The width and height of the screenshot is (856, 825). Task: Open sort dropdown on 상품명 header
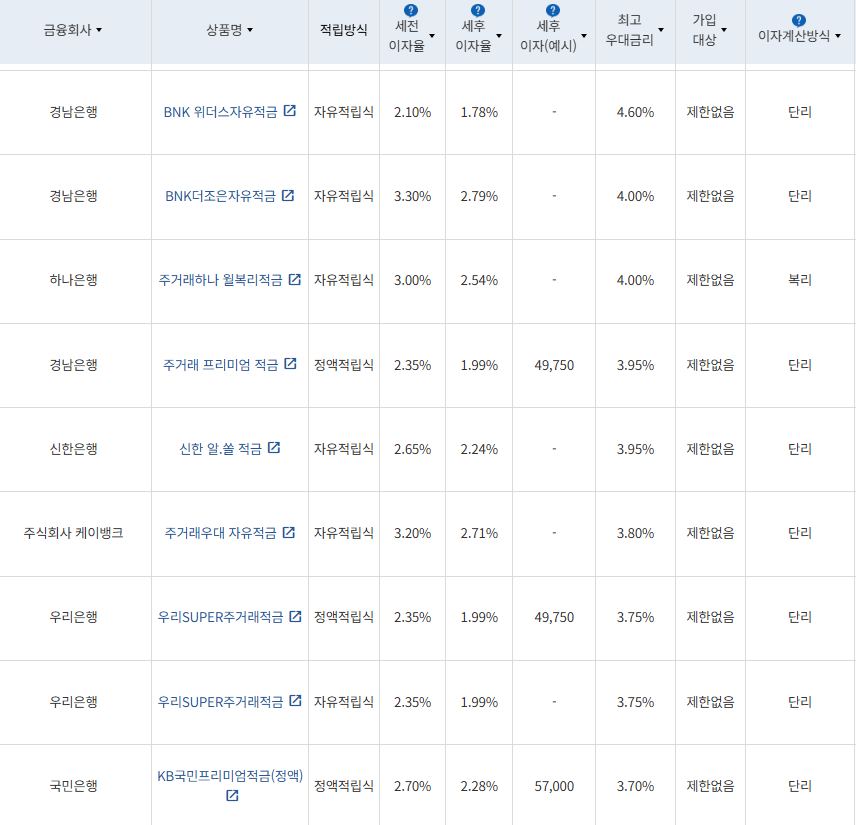251,29
